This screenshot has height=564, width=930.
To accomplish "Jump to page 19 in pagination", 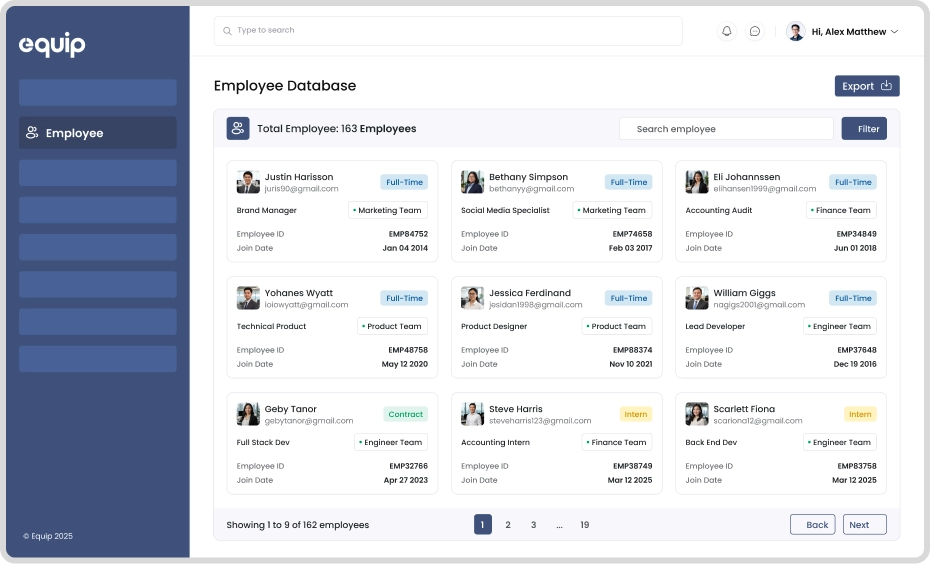I will [x=585, y=525].
